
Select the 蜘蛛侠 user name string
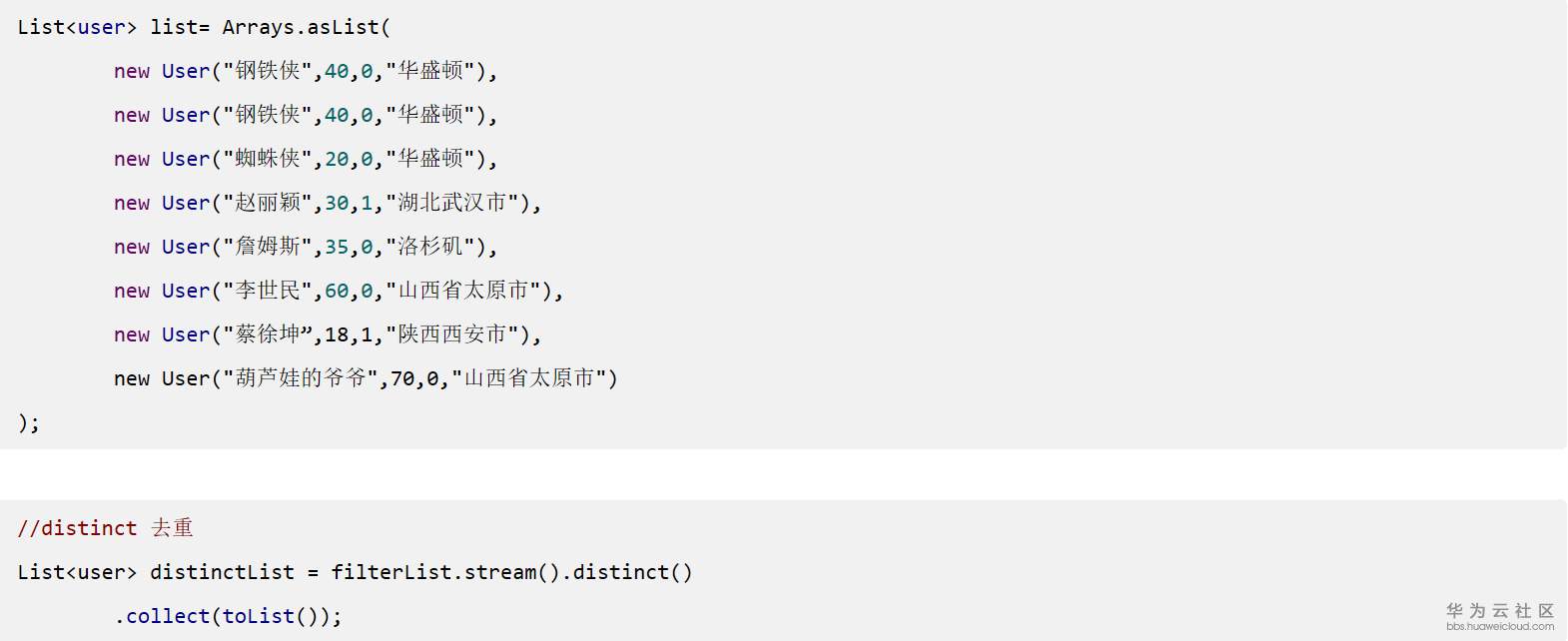click(268, 159)
